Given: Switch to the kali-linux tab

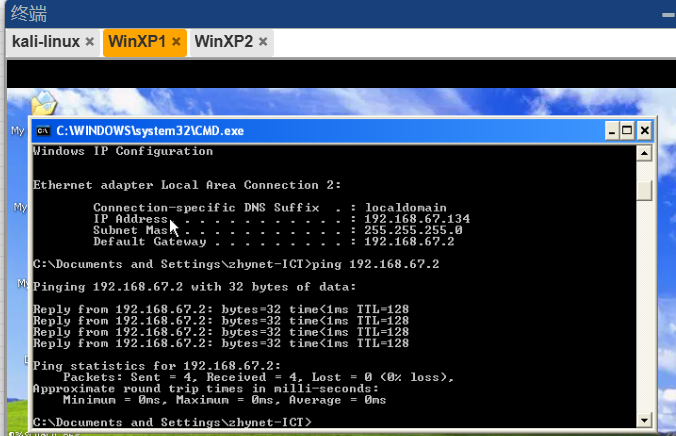Looking at the screenshot, I should (46, 42).
